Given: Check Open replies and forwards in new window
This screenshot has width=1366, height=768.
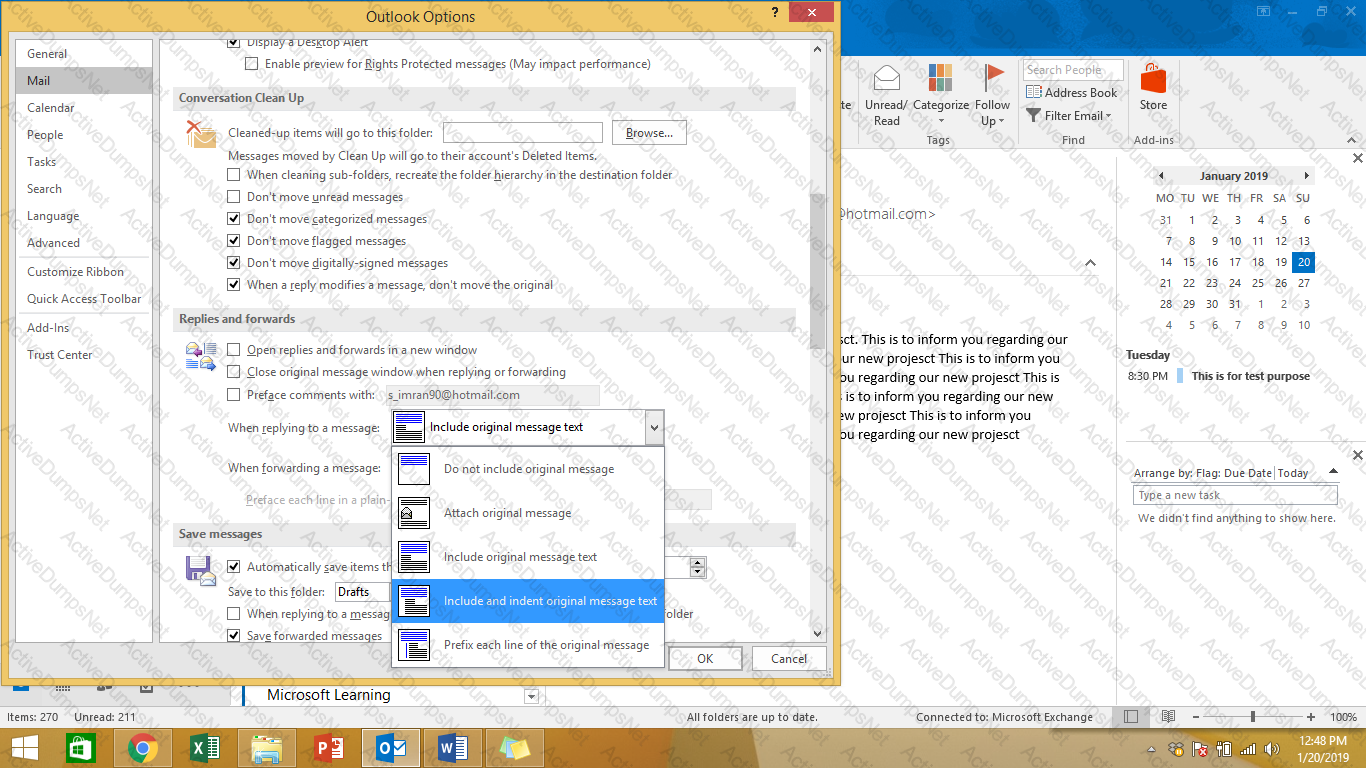Looking at the screenshot, I should click(234, 350).
